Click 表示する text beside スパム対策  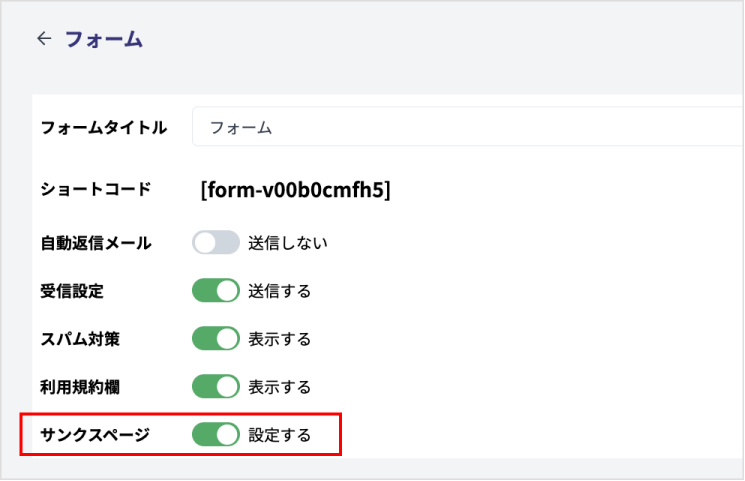pyautogui.click(x=280, y=340)
